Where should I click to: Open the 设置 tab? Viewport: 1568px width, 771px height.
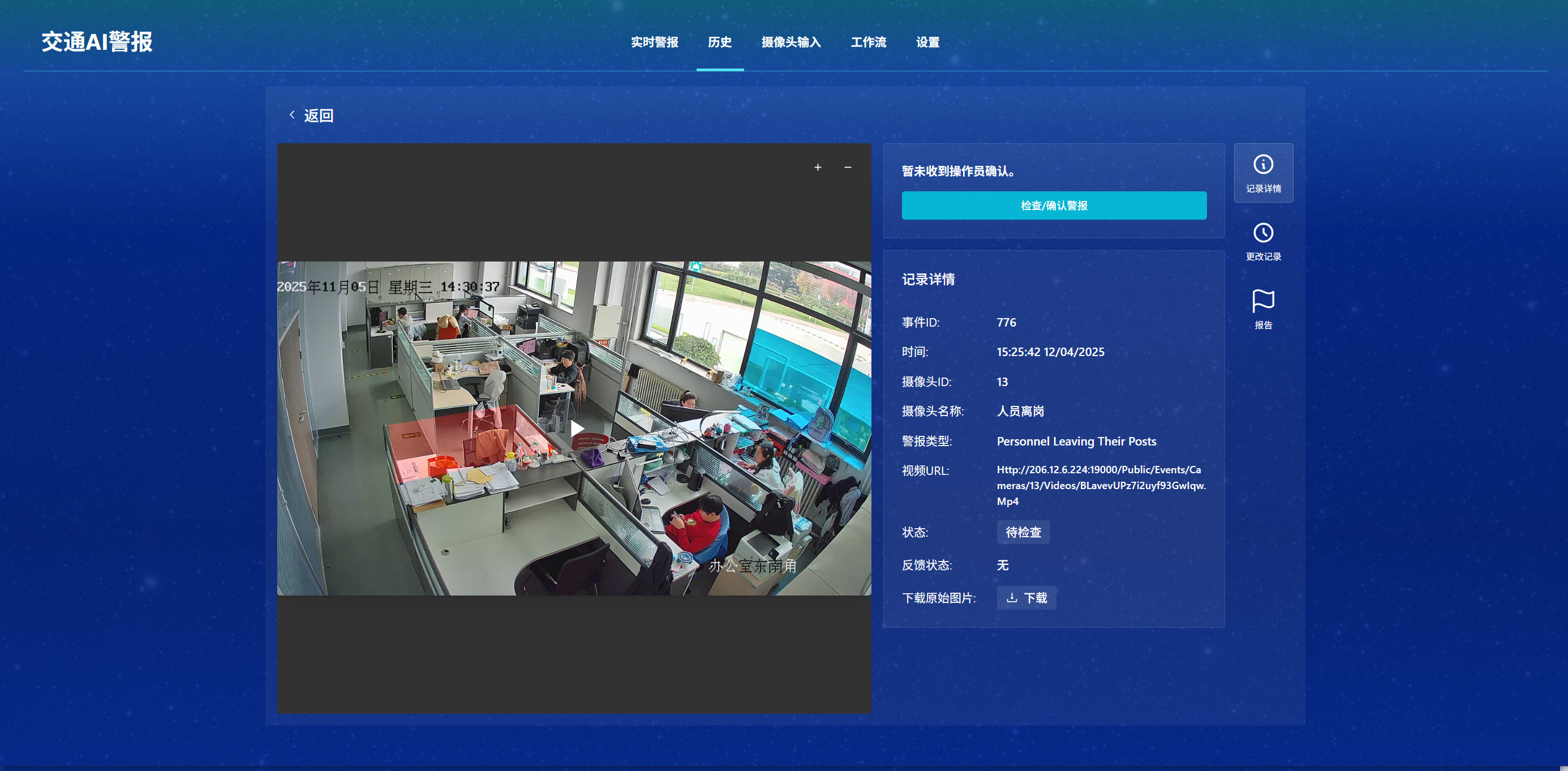(x=927, y=42)
